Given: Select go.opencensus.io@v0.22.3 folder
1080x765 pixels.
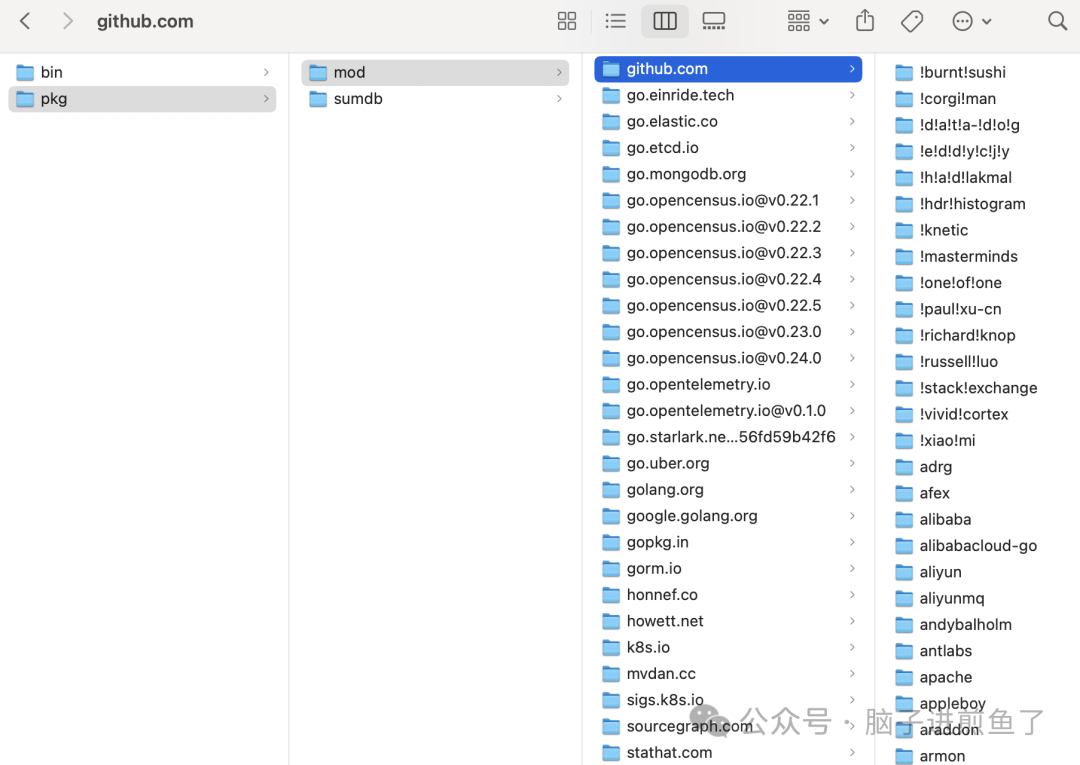Looking at the screenshot, I should (x=728, y=253).
